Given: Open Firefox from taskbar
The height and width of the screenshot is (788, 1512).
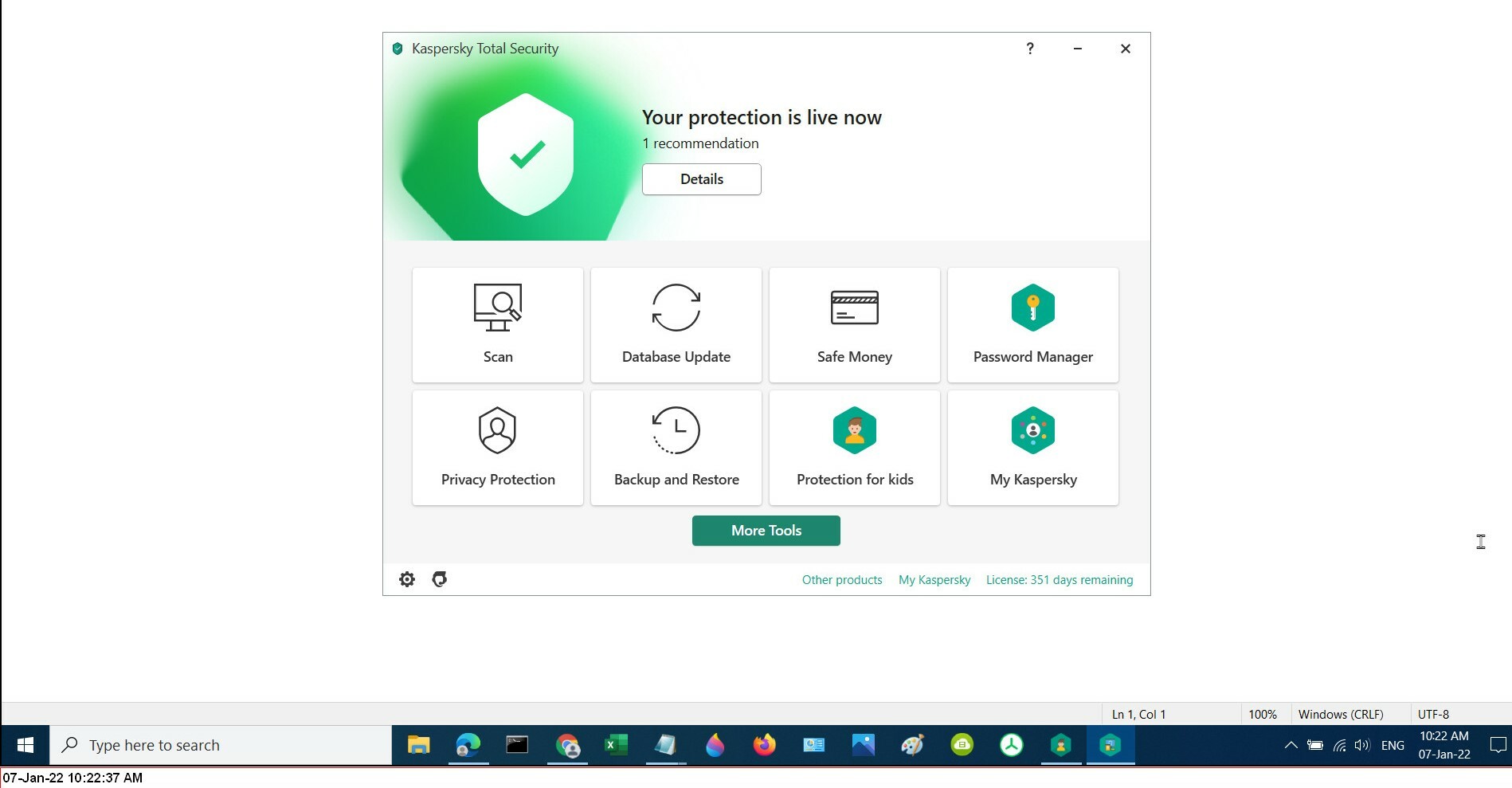Looking at the screenshot, I should [x=765, y=745].
